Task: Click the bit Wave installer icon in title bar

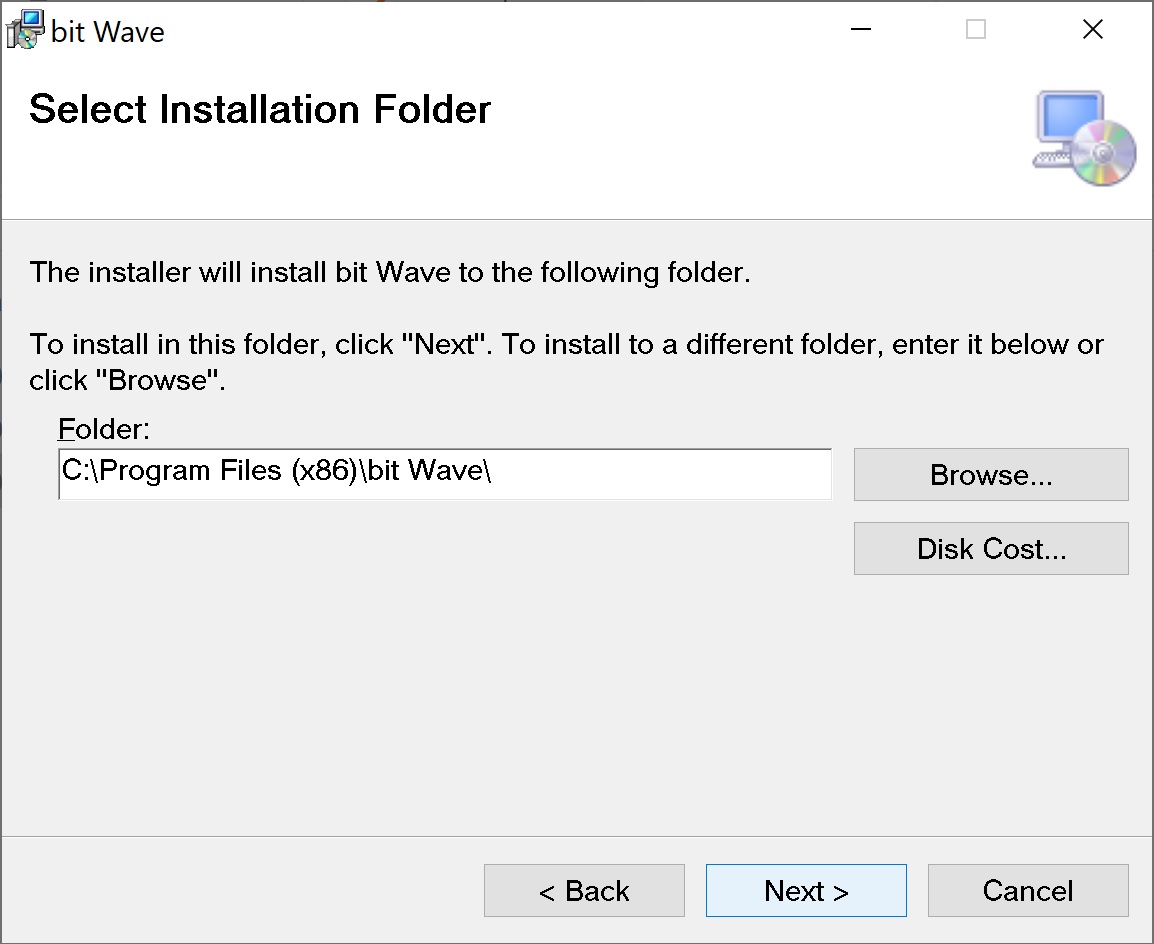Action: point(25,30)
